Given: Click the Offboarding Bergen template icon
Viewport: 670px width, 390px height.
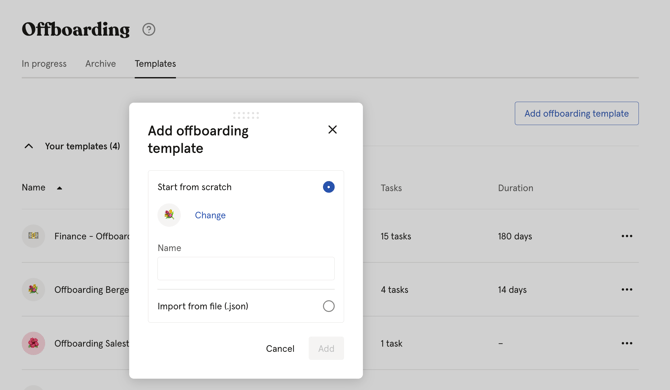Looking at the screenshot, I should coord(33,290).
